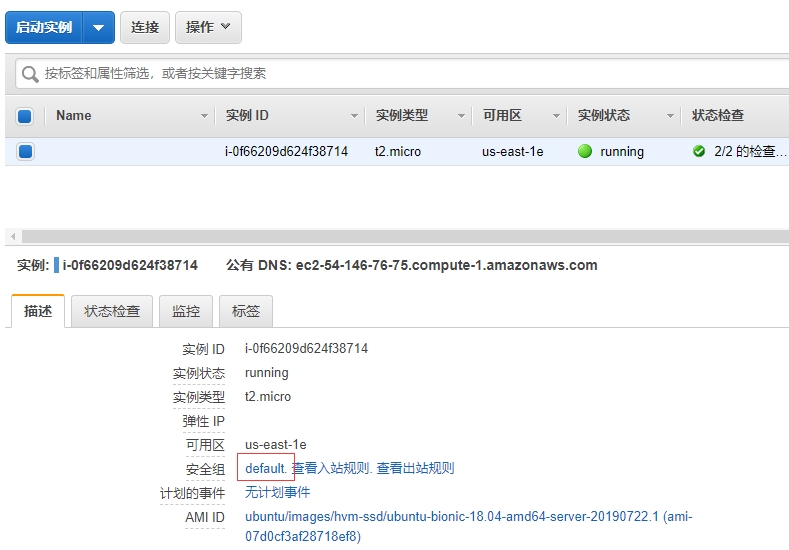Open the 实例类型 column sort arrow
This screenshot has height=550, width=789.
click(461, 116)
